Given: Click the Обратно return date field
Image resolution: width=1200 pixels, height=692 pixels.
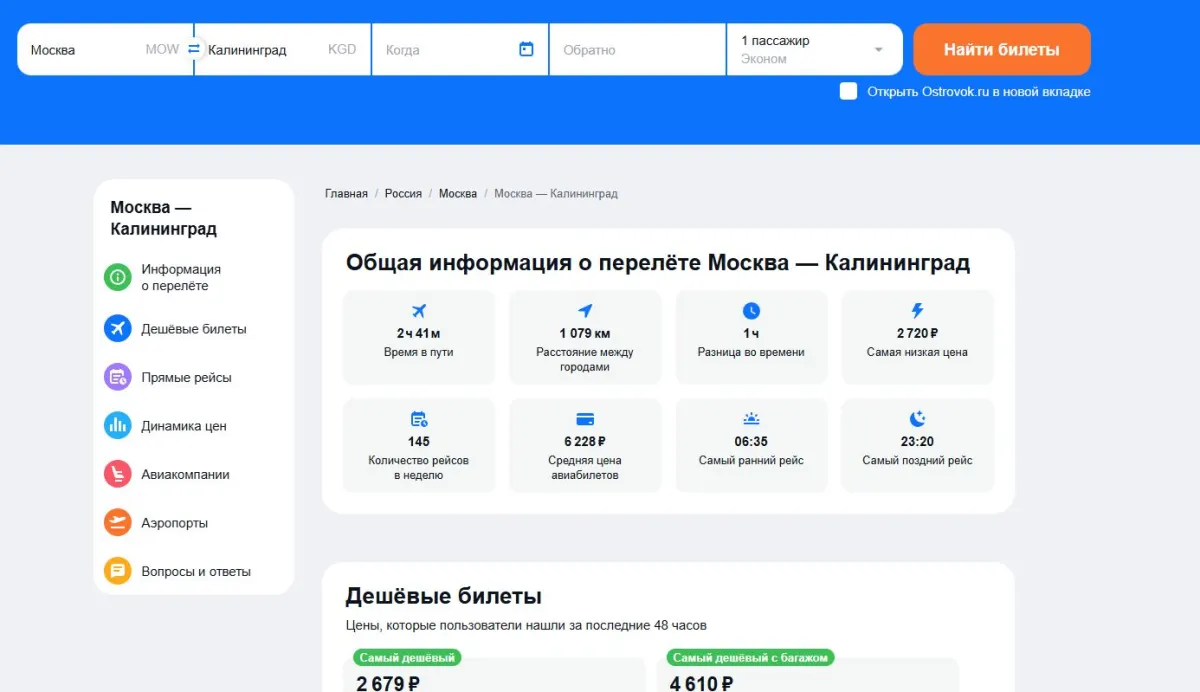Looking at the screenshot, I should 637,49.
